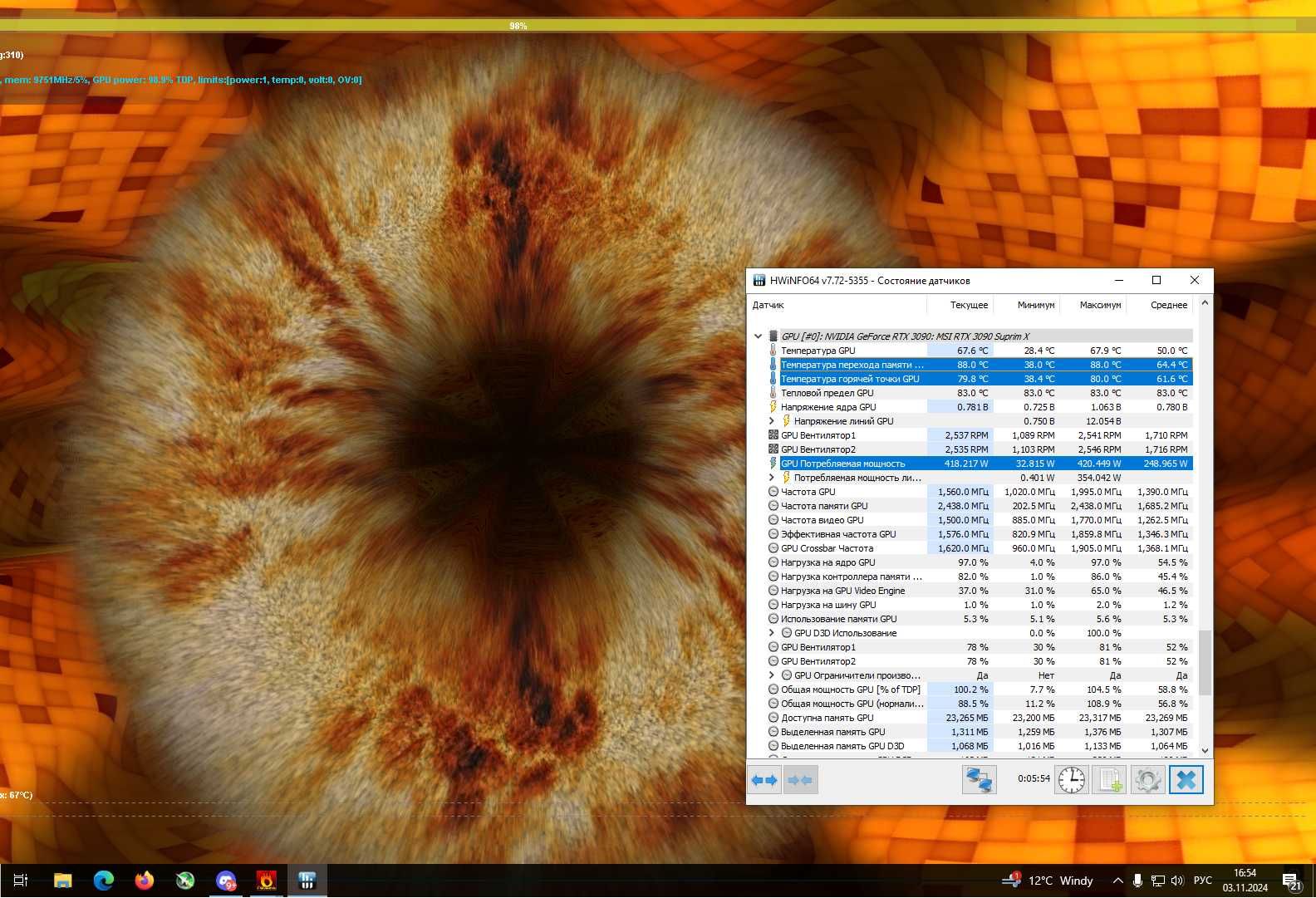Switch to HWiNFO taskbar icon
Screen dimensions: 1316x898
point(307,881)
